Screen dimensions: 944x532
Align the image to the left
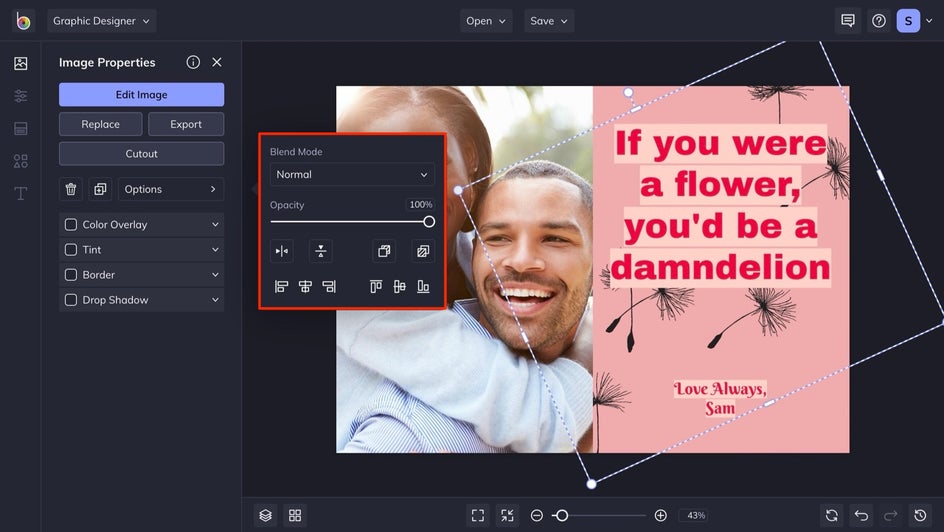pyautogui.click(x=281, y=286)
